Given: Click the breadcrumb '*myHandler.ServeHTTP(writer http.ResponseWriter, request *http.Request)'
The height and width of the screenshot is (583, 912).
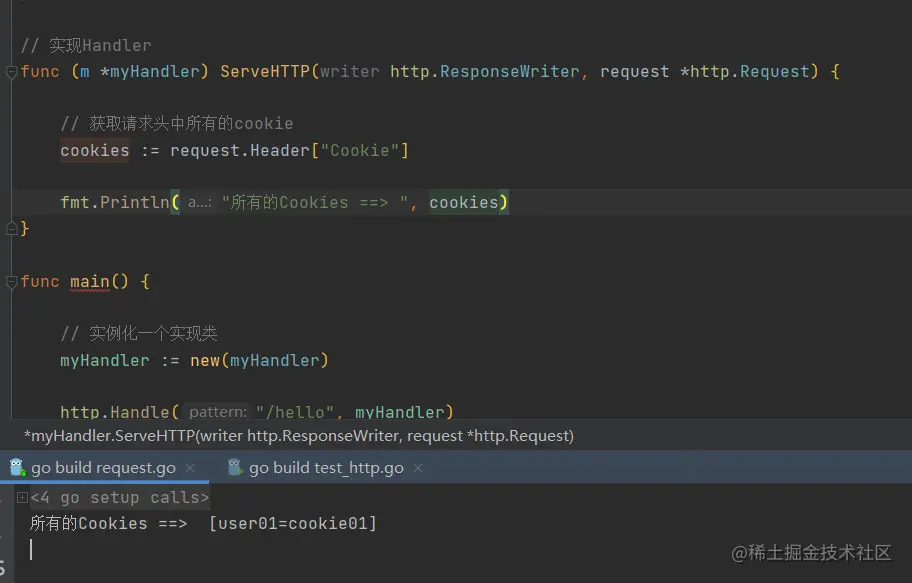Looking at the screenshot, I should click(x=299, y=436).
